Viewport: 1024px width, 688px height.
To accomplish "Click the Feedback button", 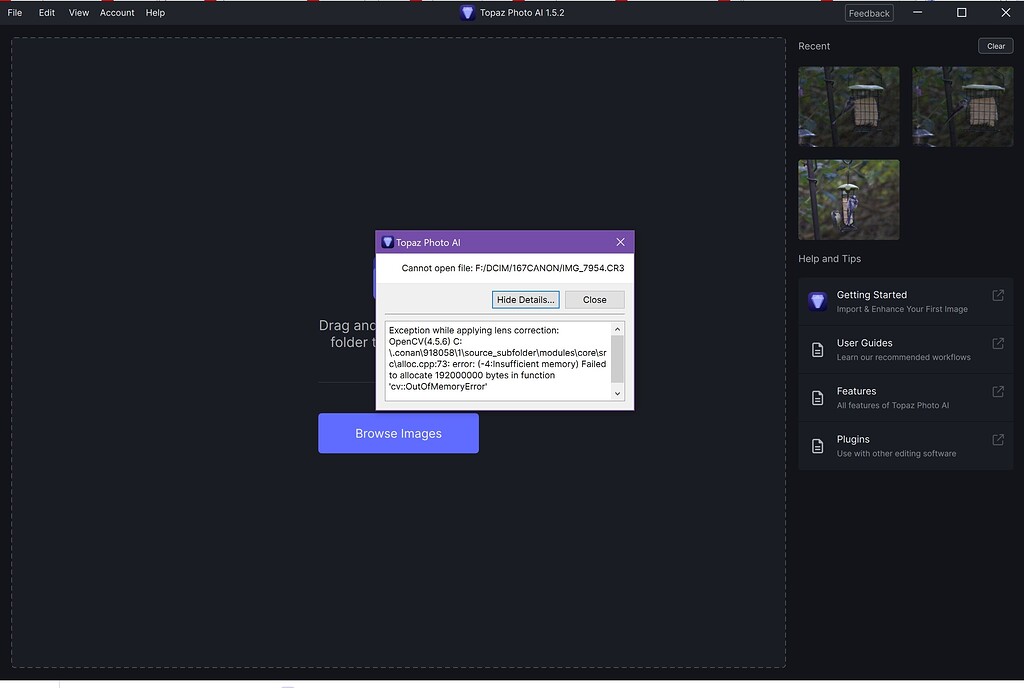I will pyautogui.click(x=869, y=13).
